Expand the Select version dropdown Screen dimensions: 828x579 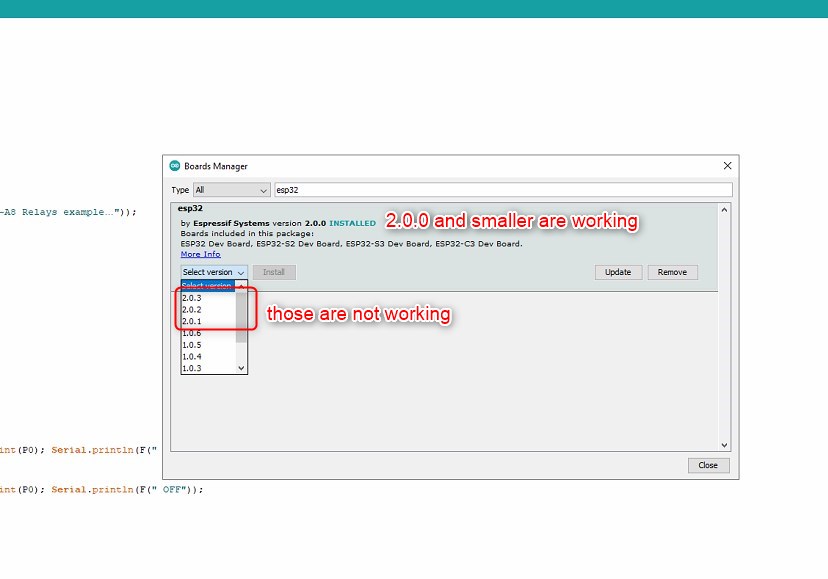[x=214, y=272]
